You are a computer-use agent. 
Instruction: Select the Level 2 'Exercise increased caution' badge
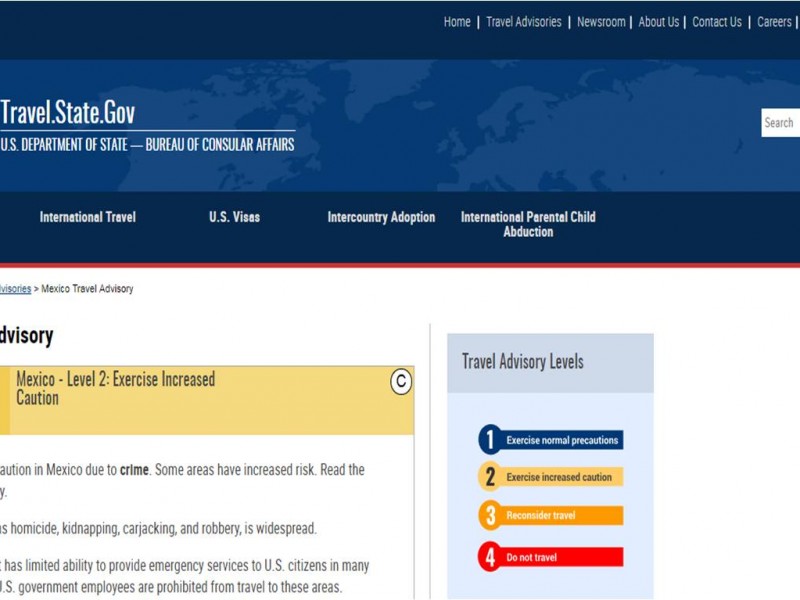551,477
